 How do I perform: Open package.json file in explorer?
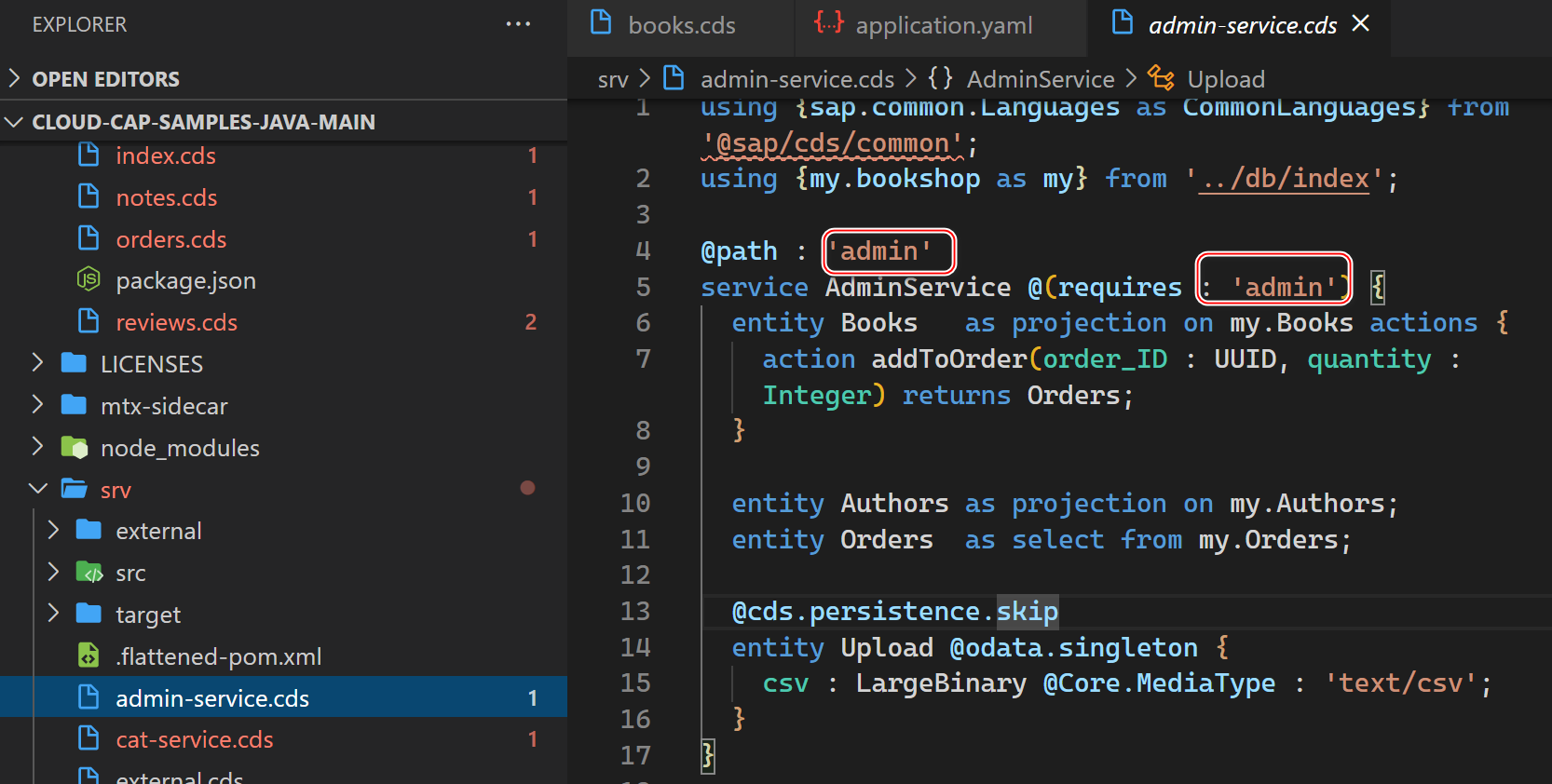tap(185, 280)
